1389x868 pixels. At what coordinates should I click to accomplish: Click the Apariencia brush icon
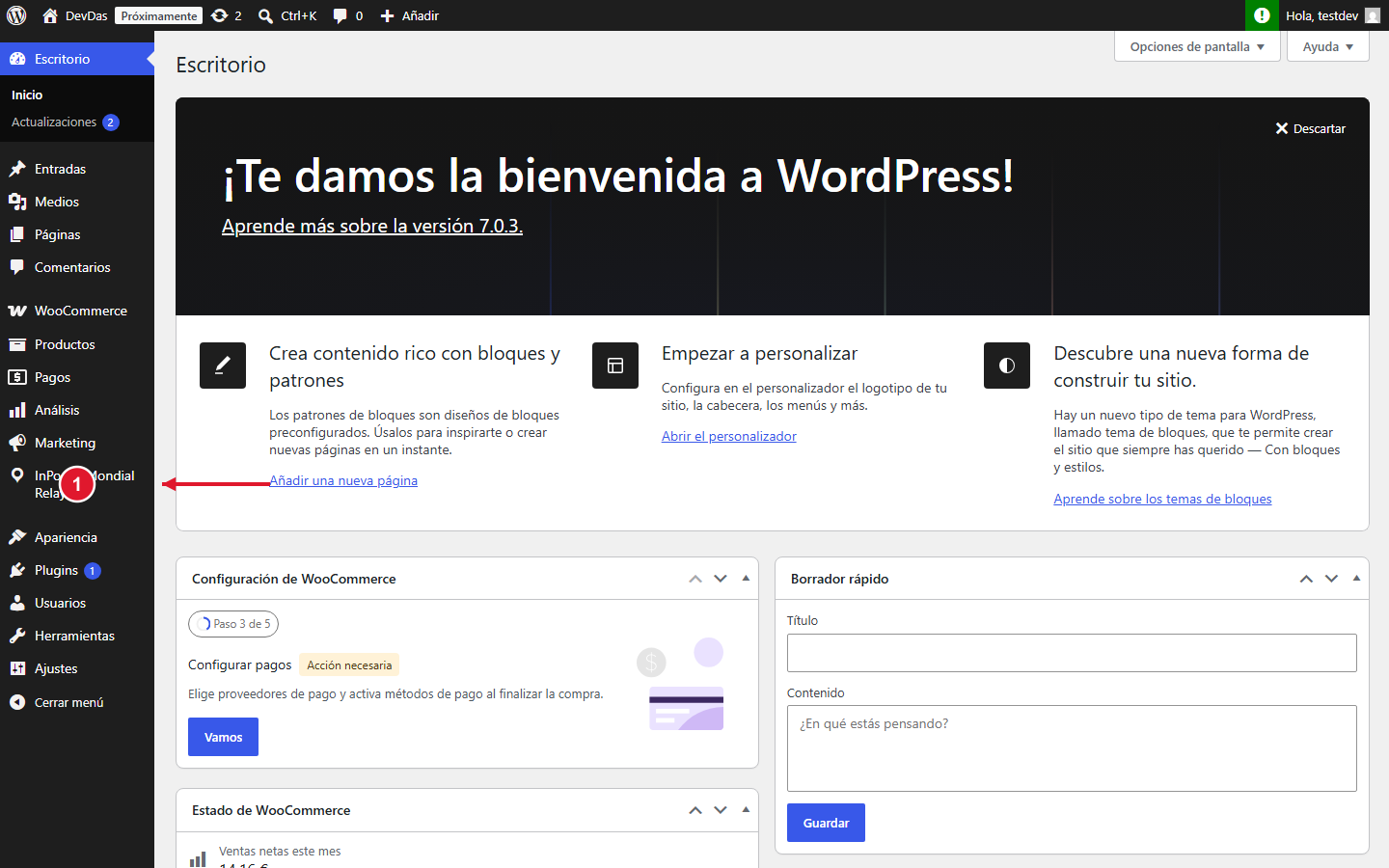[x=17, y=537]
